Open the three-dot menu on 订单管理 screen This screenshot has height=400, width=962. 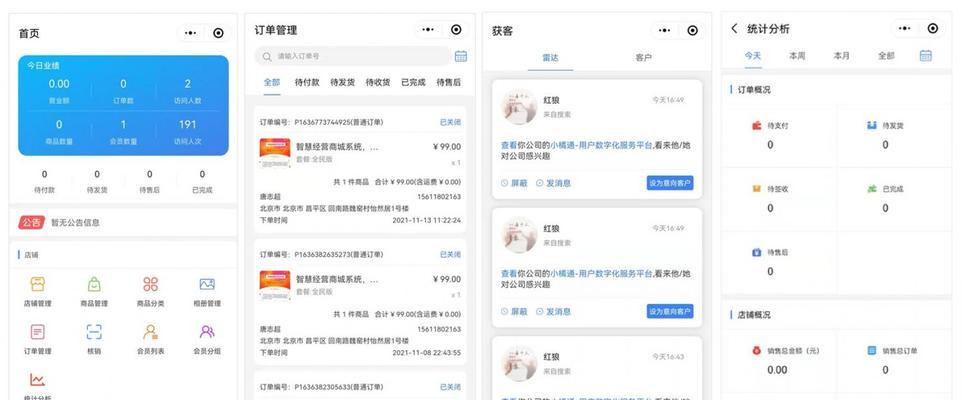pos(428,29)
